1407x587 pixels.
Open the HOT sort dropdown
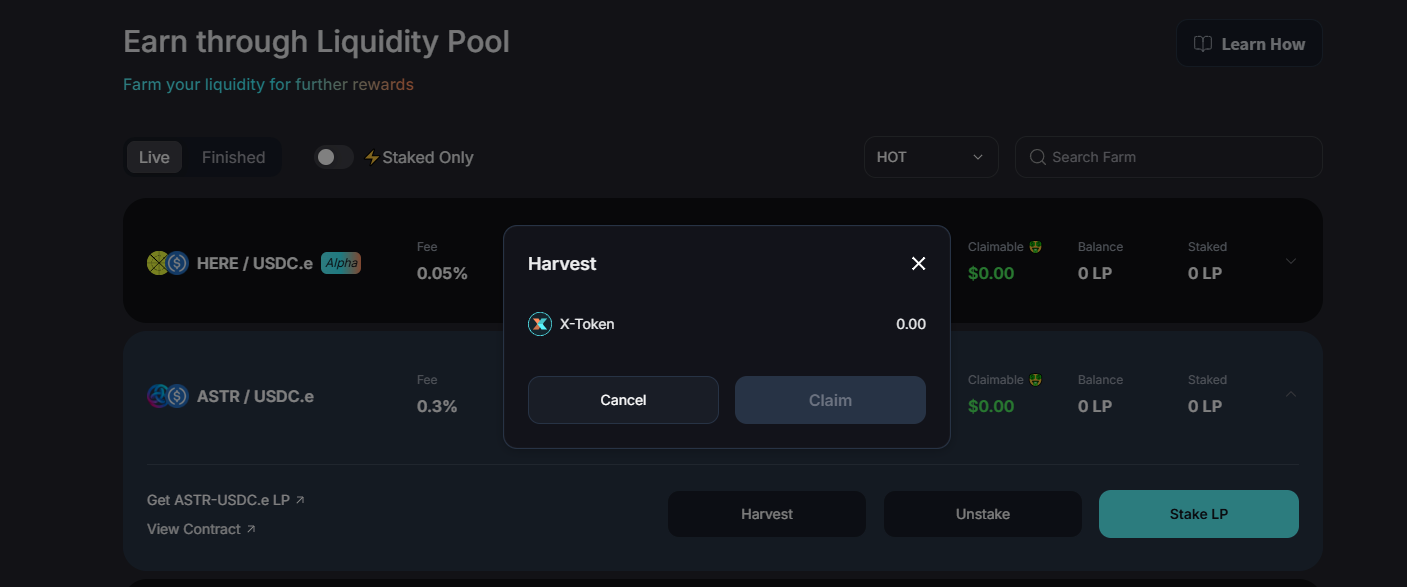click(931, 157)
